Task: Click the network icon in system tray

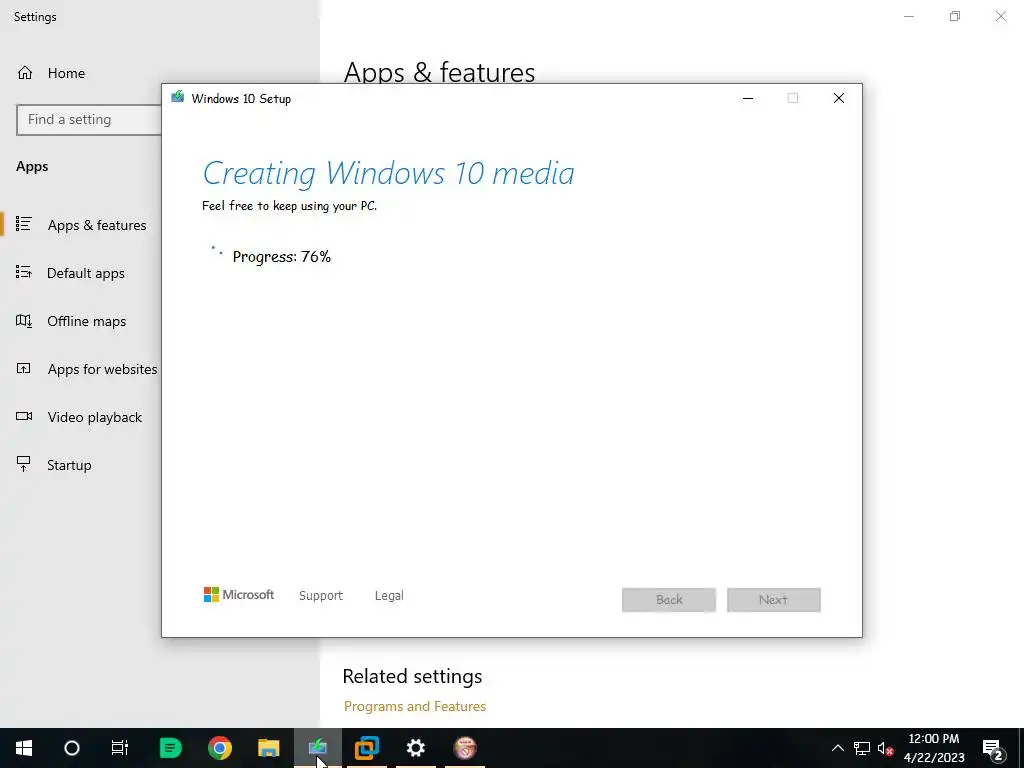Action: [x=862, y=748]
